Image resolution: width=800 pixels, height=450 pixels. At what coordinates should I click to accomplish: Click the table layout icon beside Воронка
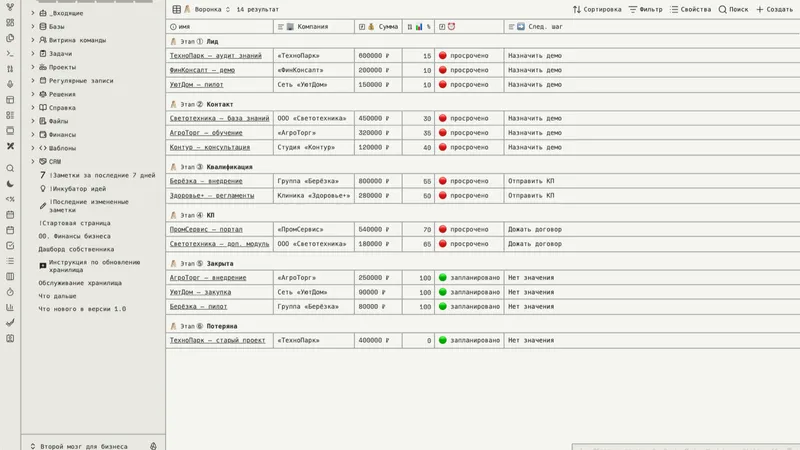pyautogui.click(x=177, y=9)
